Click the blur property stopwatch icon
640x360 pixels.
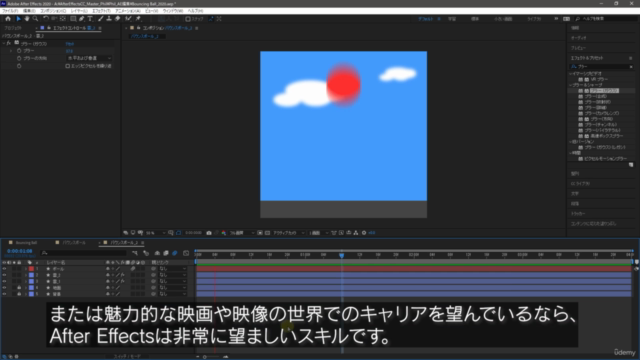coord(19,51)
